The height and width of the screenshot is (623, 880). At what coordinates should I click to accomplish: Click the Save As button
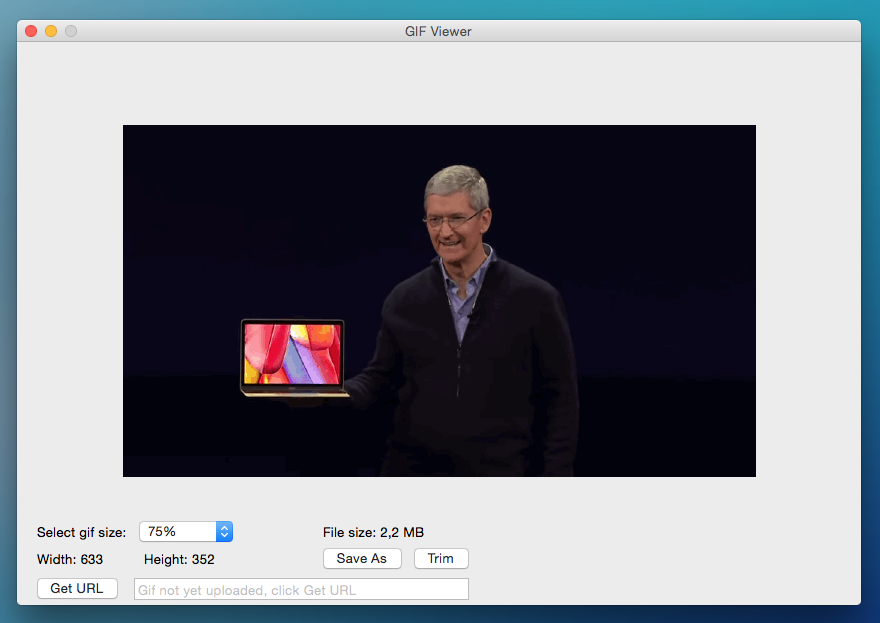(x=362, y=558)
